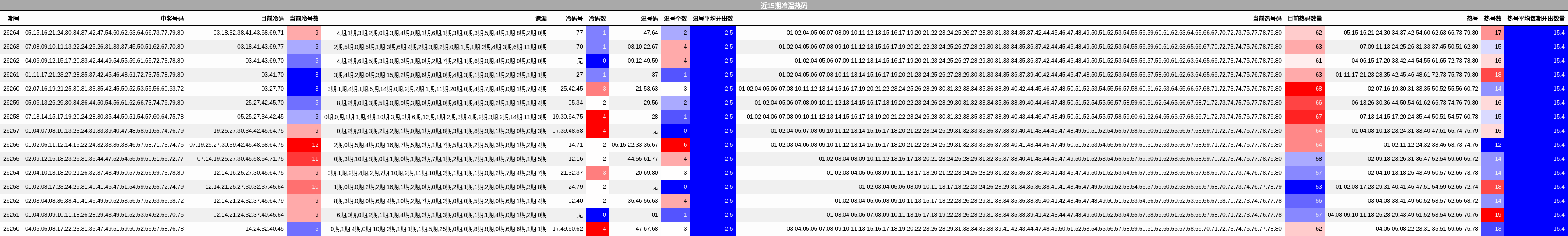The image size is (1568, 236).
Task: Click the 期号 column header
Action: (x=14, y=19)
